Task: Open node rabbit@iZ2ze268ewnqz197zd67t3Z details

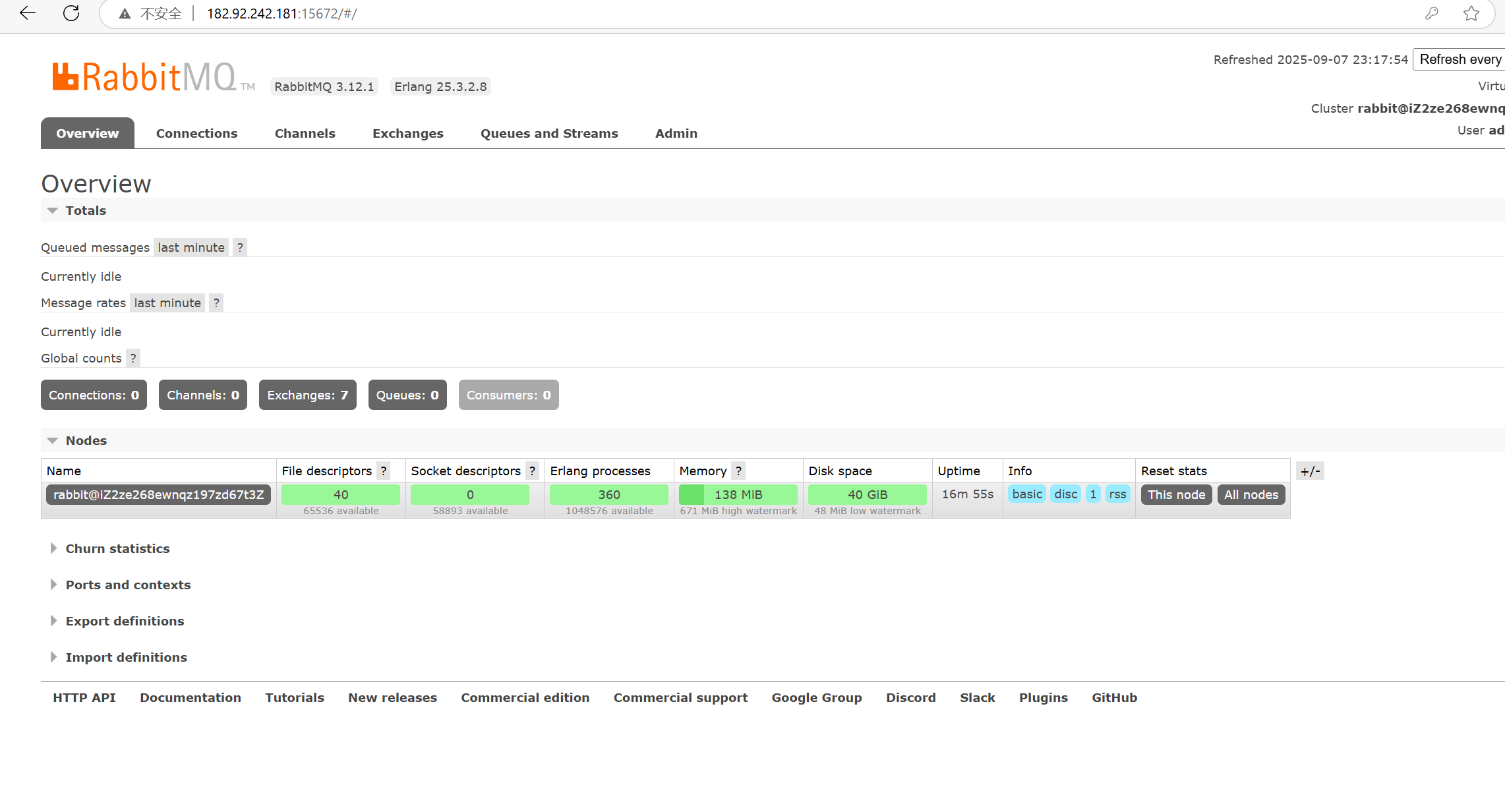Action: (158, 494)
